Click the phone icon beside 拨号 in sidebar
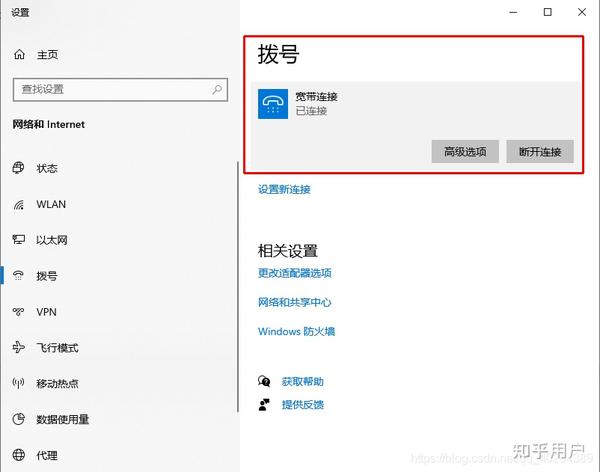The image size is (600, 472). point(18,276)
